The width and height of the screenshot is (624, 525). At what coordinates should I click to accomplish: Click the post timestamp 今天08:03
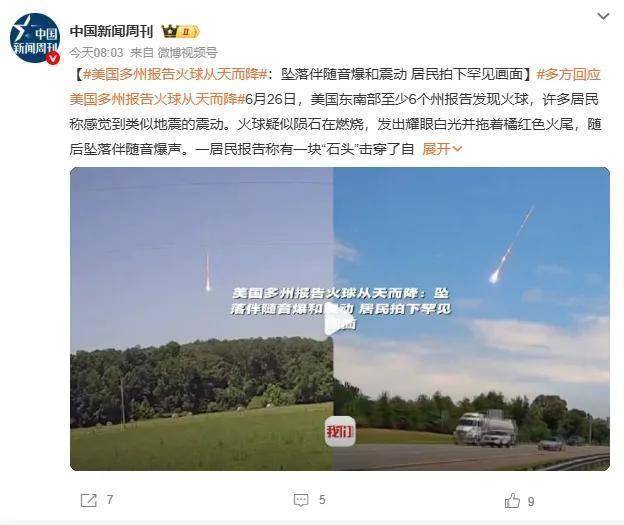click(97, 53)
